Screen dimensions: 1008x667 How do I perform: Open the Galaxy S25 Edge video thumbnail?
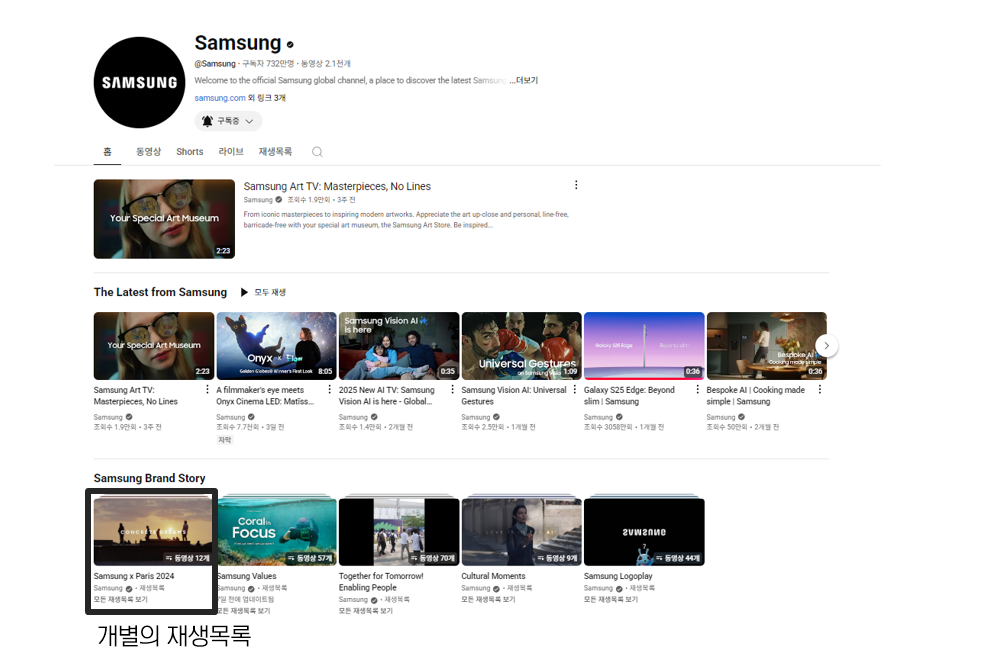point(644,346)
